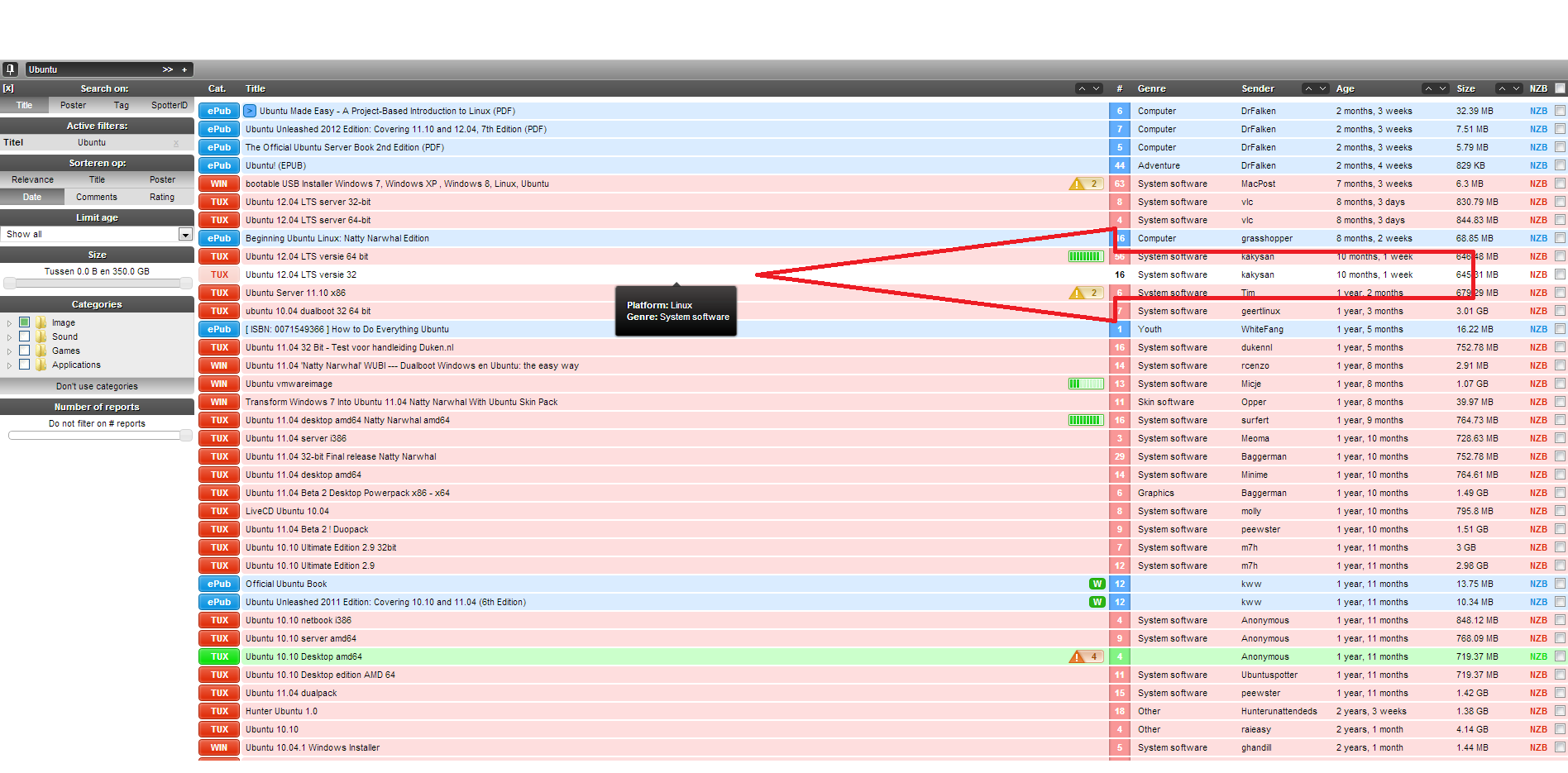Remove the Titel Ubuntu filter with x
The width and height of the screenshot is (1568, 773).
[x=175, y=143]
